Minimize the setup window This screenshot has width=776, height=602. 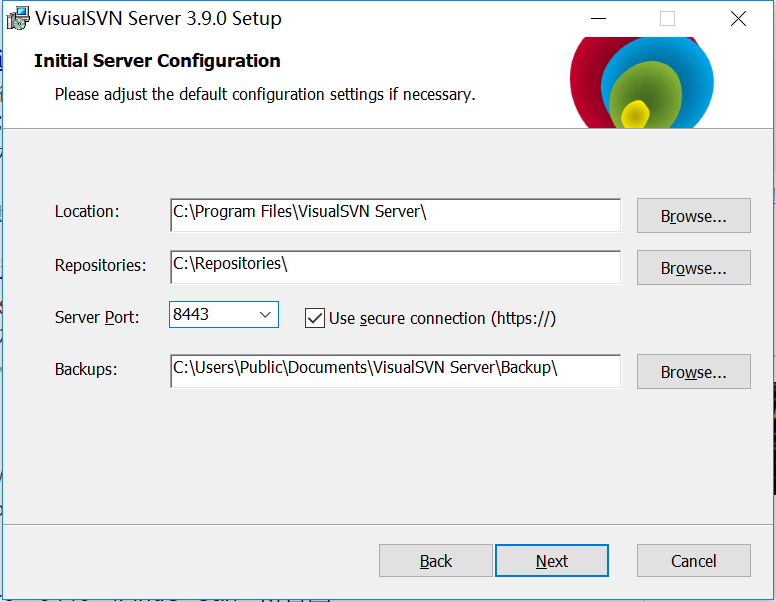pos(598,19)
